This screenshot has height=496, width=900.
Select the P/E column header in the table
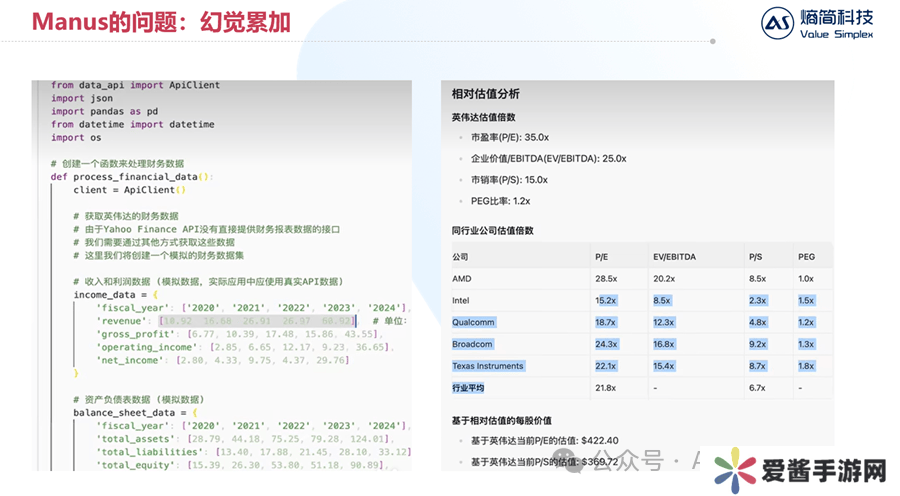click(602, 257)
